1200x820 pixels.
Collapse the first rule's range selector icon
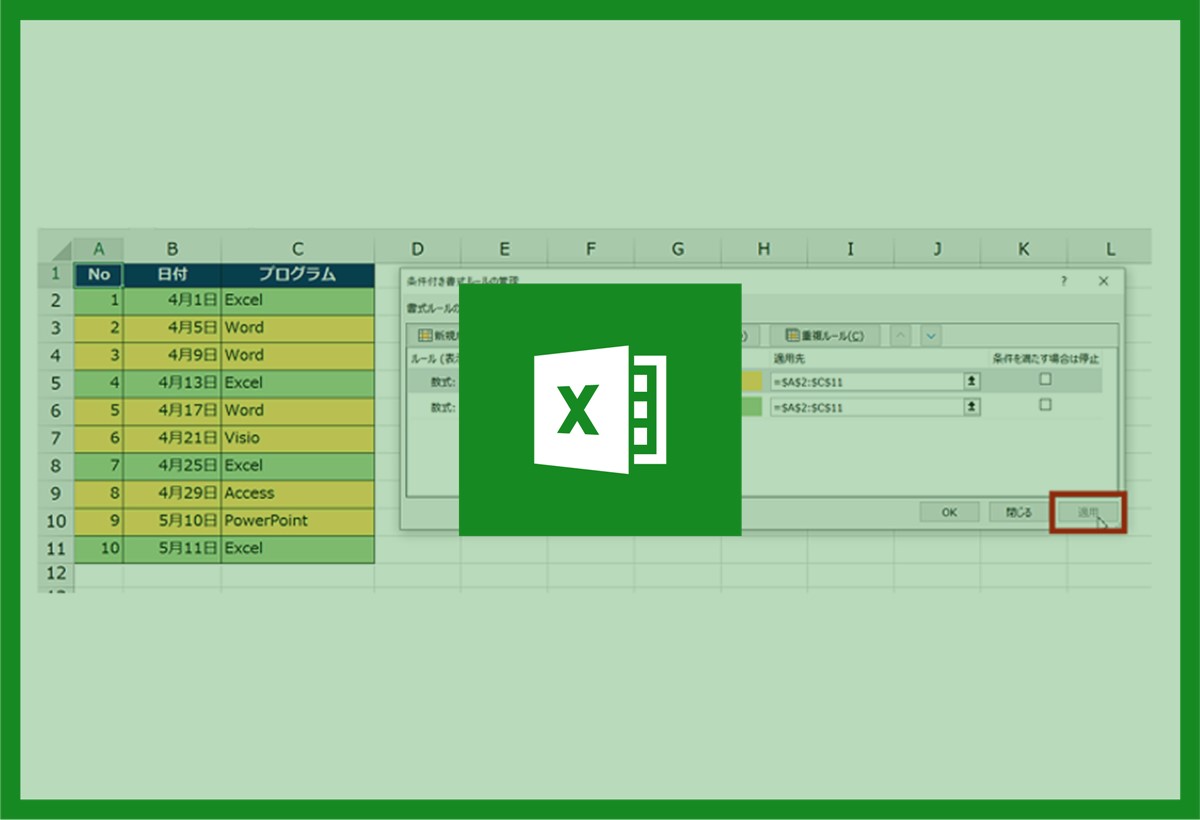[971, 381]
